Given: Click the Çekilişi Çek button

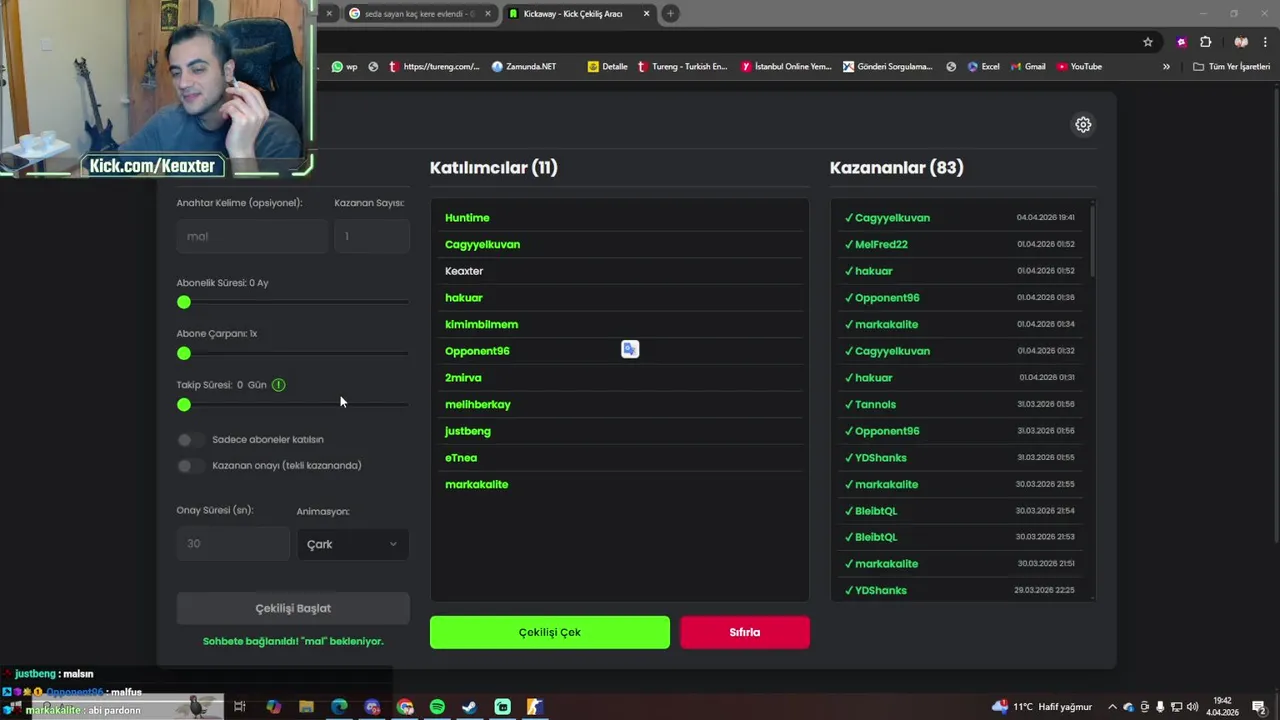Looking at the screenshot, I should tap(550, 632).
